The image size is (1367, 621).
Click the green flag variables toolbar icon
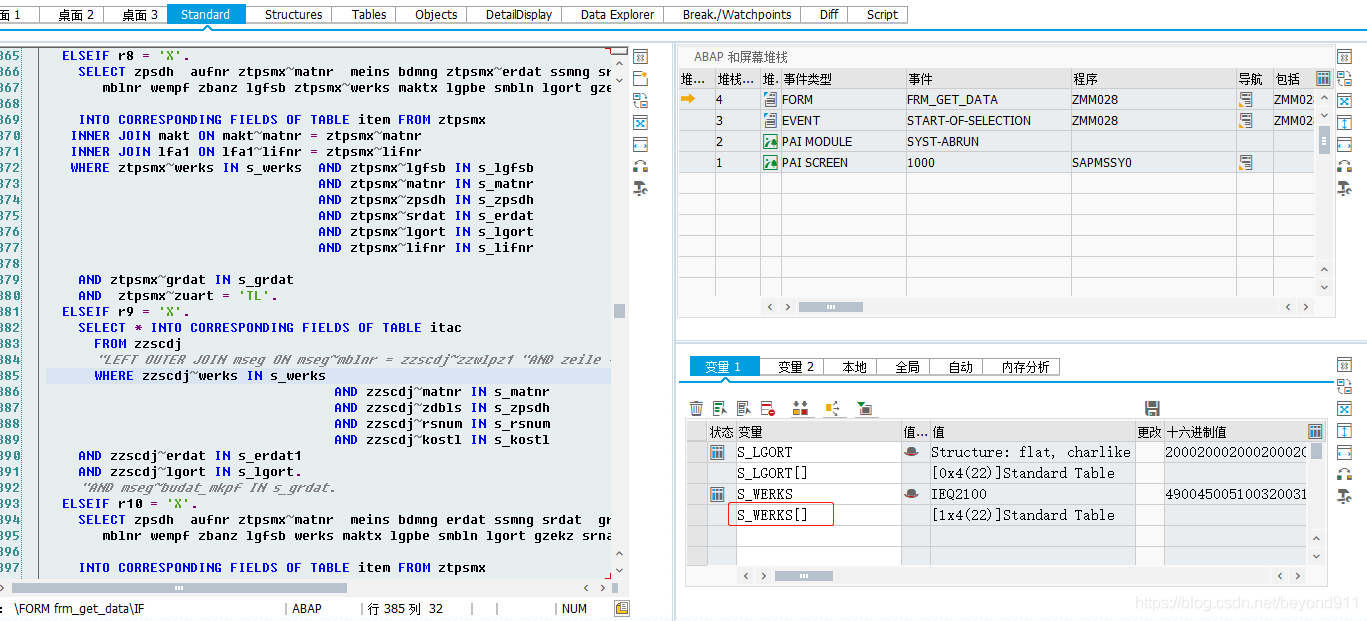(864, 408)
